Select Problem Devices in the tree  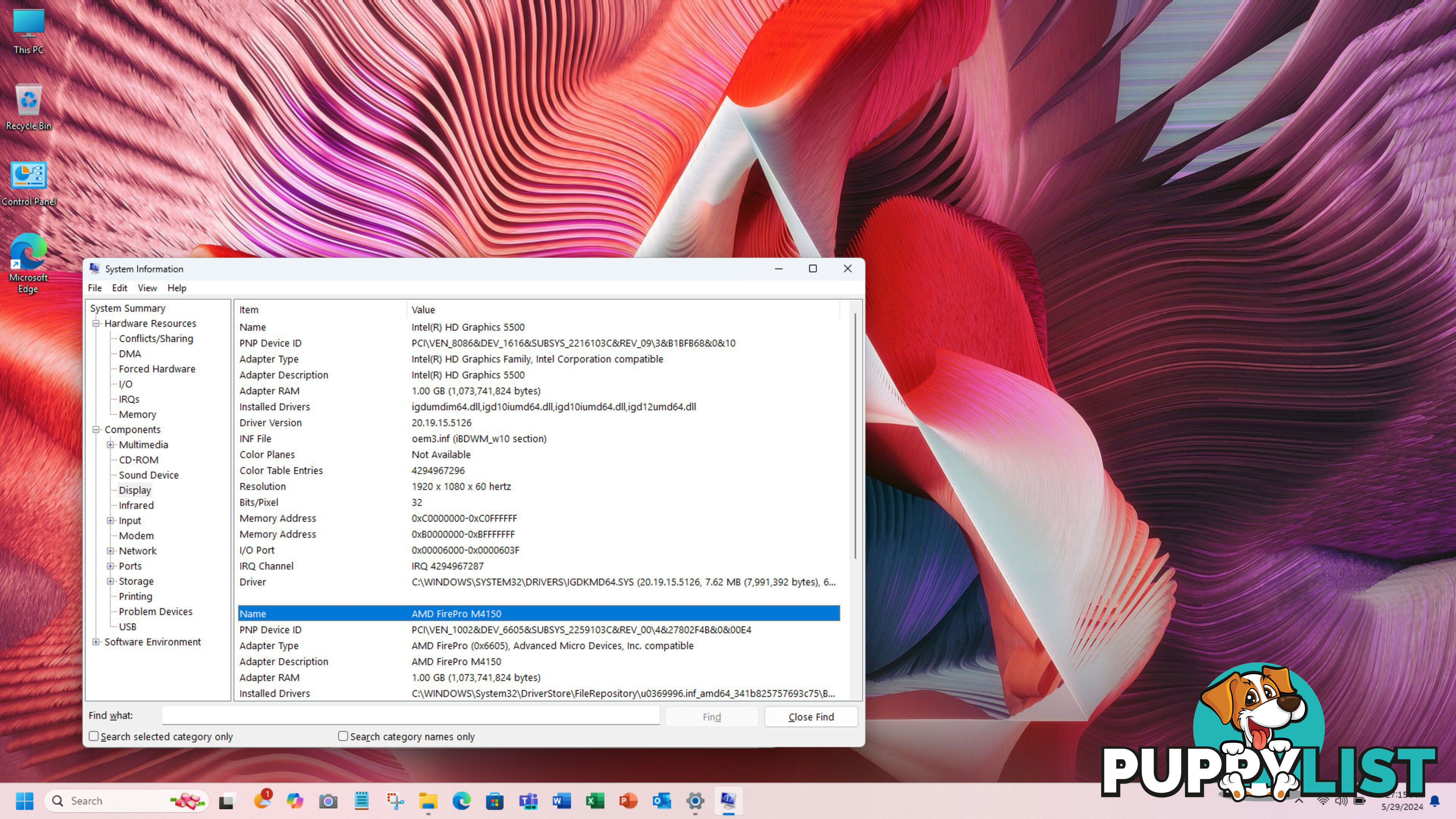155,612
